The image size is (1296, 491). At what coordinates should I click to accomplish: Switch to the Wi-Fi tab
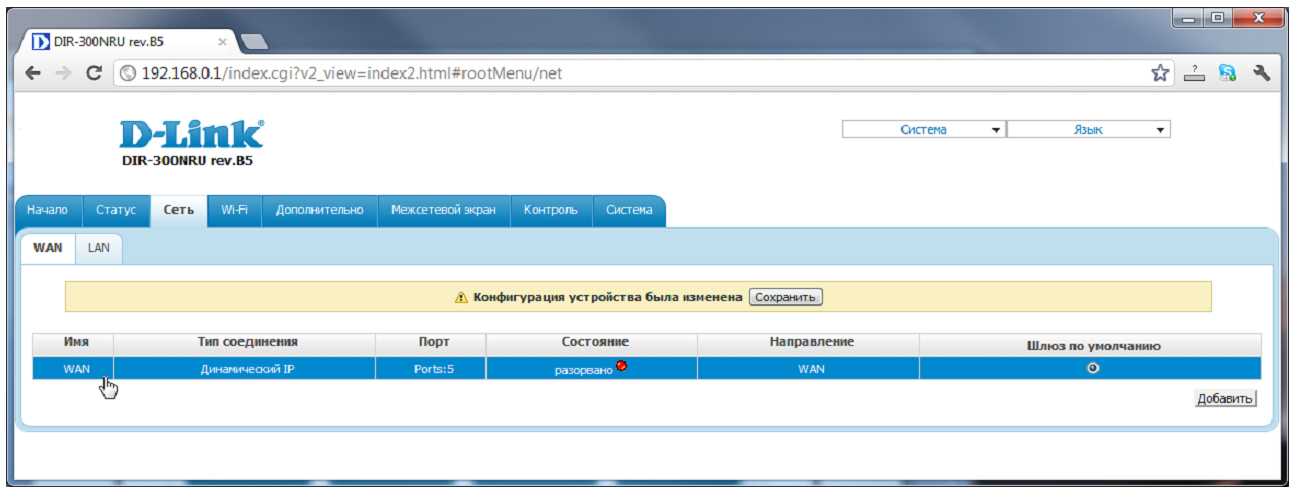tap(234, 210)
